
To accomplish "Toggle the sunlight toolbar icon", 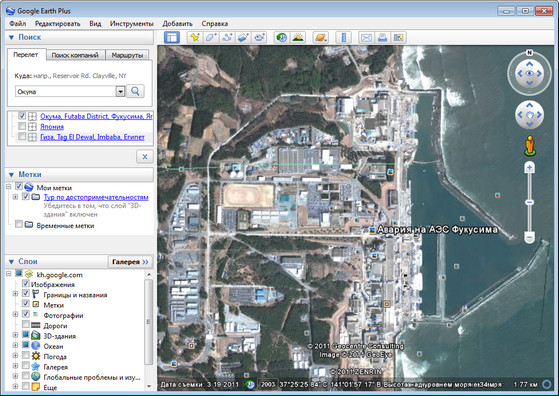I will click(x=298, y=37).
